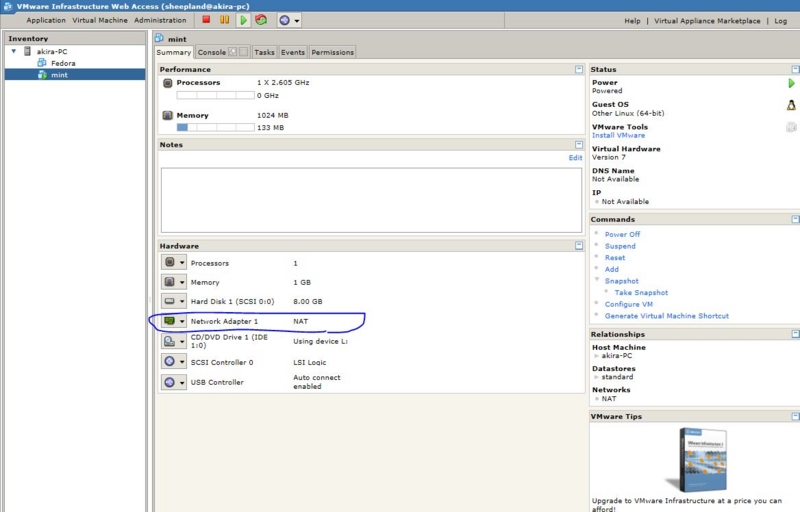The height and width of the screenshot is (512, 800).
Task: Click the akira-PC host machine entry
Action: pyautogui.click(x=617, y=356)
